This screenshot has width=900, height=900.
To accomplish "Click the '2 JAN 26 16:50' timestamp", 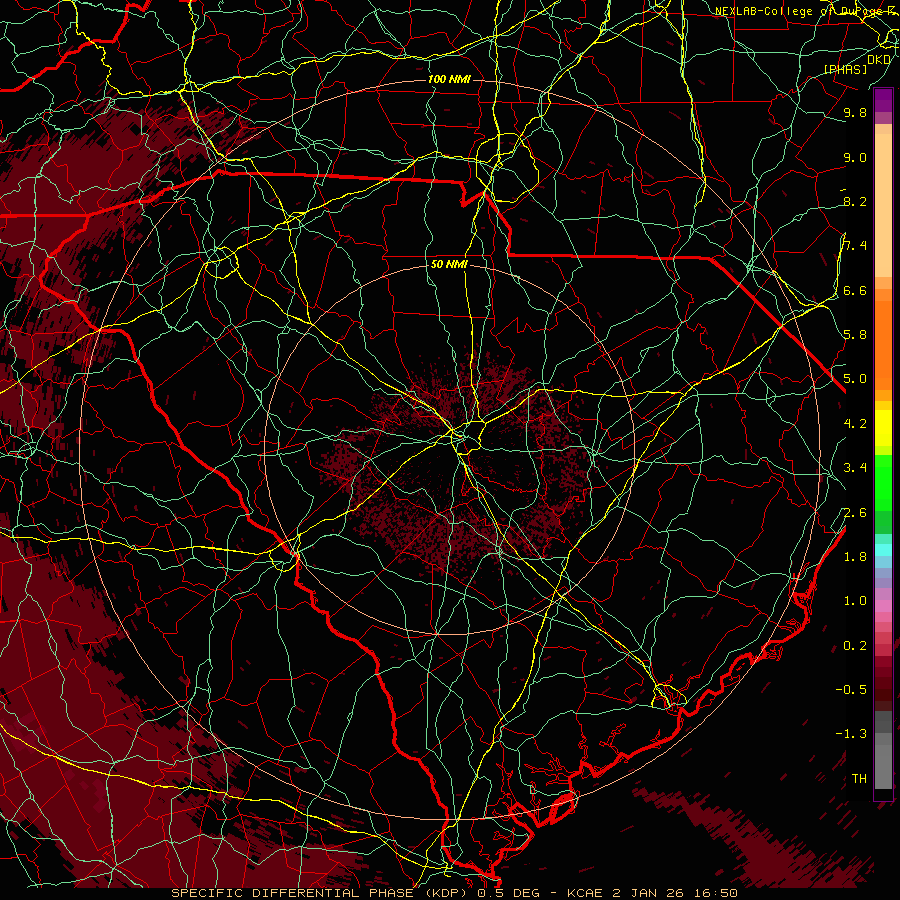I will (x=675, y=893).
